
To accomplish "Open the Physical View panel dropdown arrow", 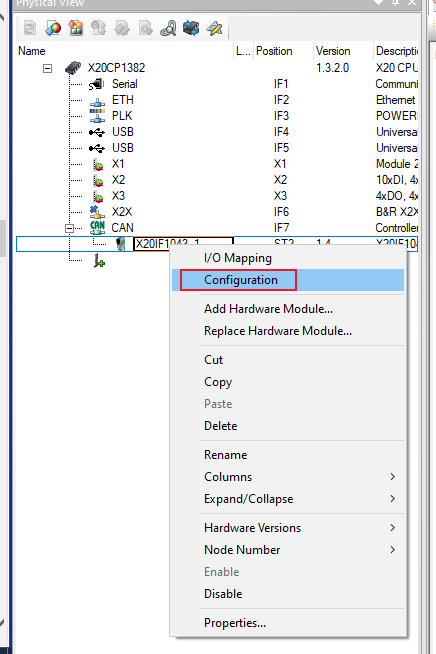I will point(379,3).
